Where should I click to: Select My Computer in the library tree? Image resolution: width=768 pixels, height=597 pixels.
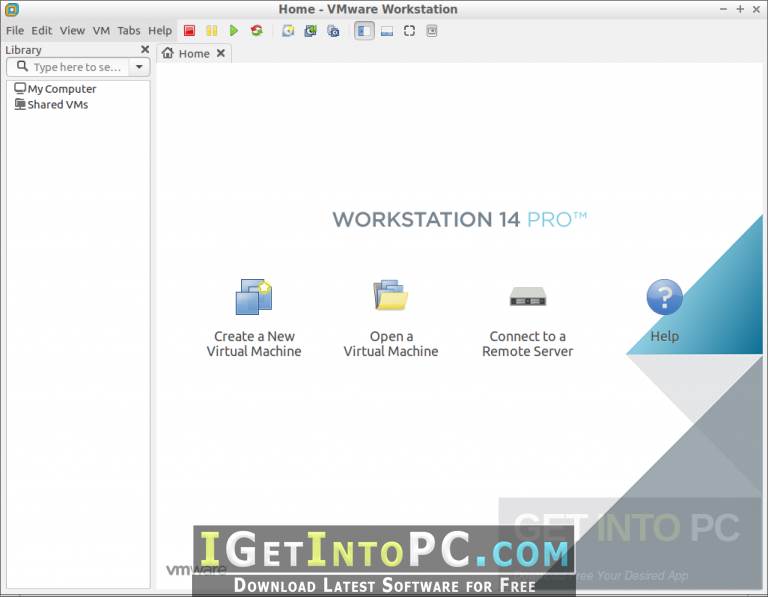(55, 89)
